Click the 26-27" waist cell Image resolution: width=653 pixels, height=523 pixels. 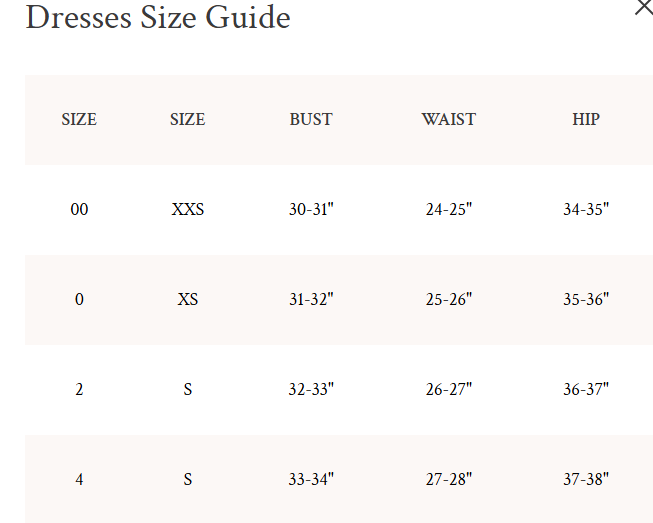(x=448, y=389)
